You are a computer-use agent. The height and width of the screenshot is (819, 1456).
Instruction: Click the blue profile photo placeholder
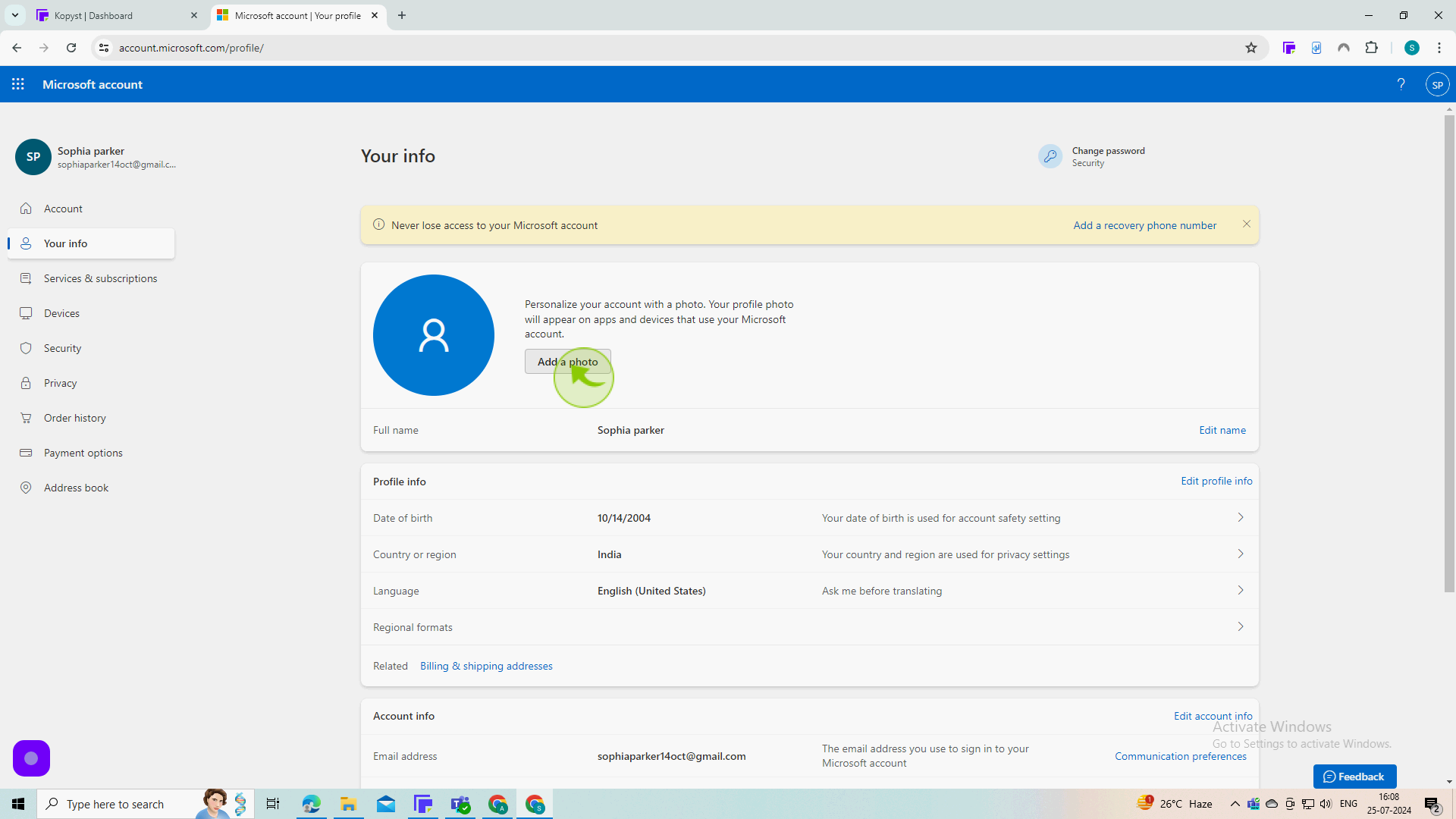434,335
